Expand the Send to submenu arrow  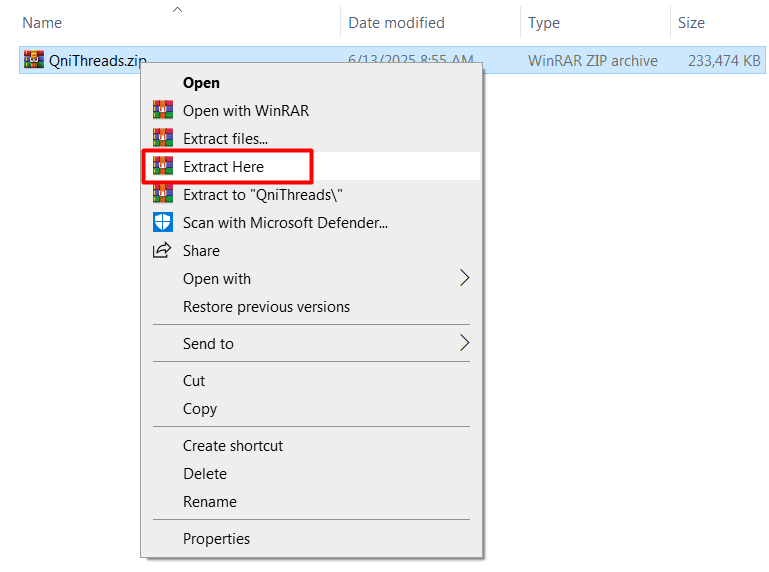[x=464, y=343]
